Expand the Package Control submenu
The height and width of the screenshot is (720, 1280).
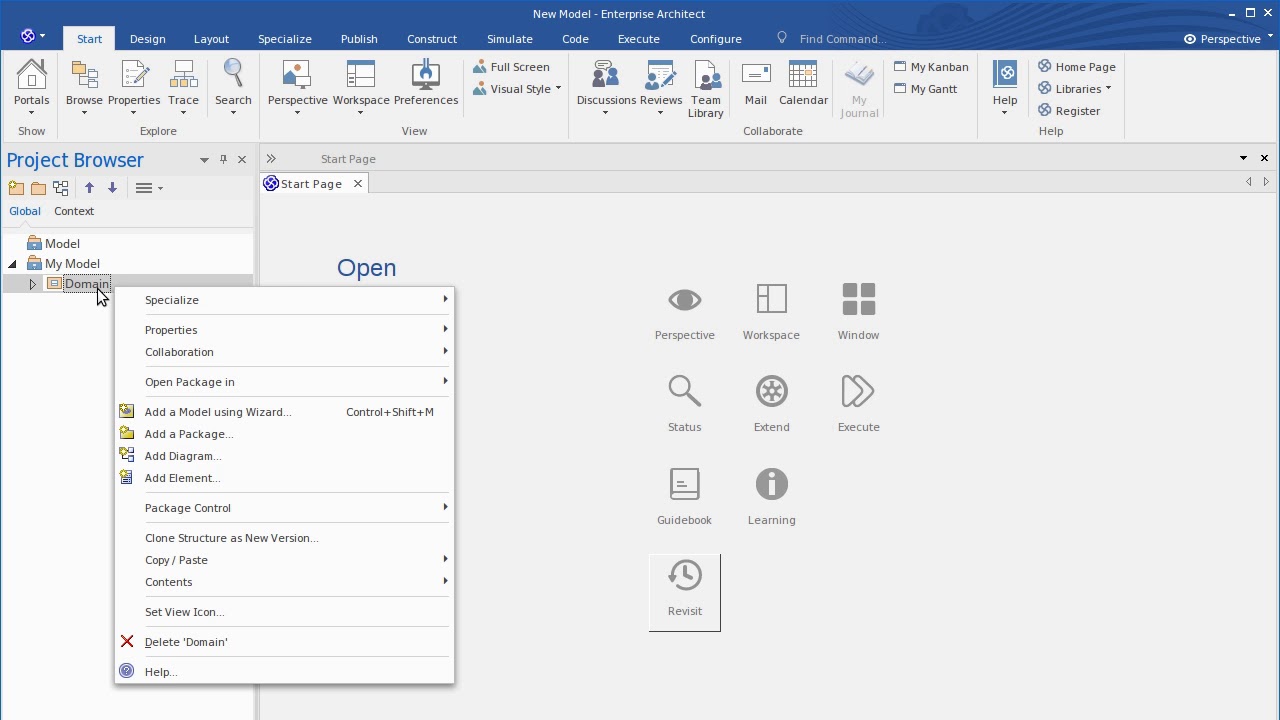284,508
